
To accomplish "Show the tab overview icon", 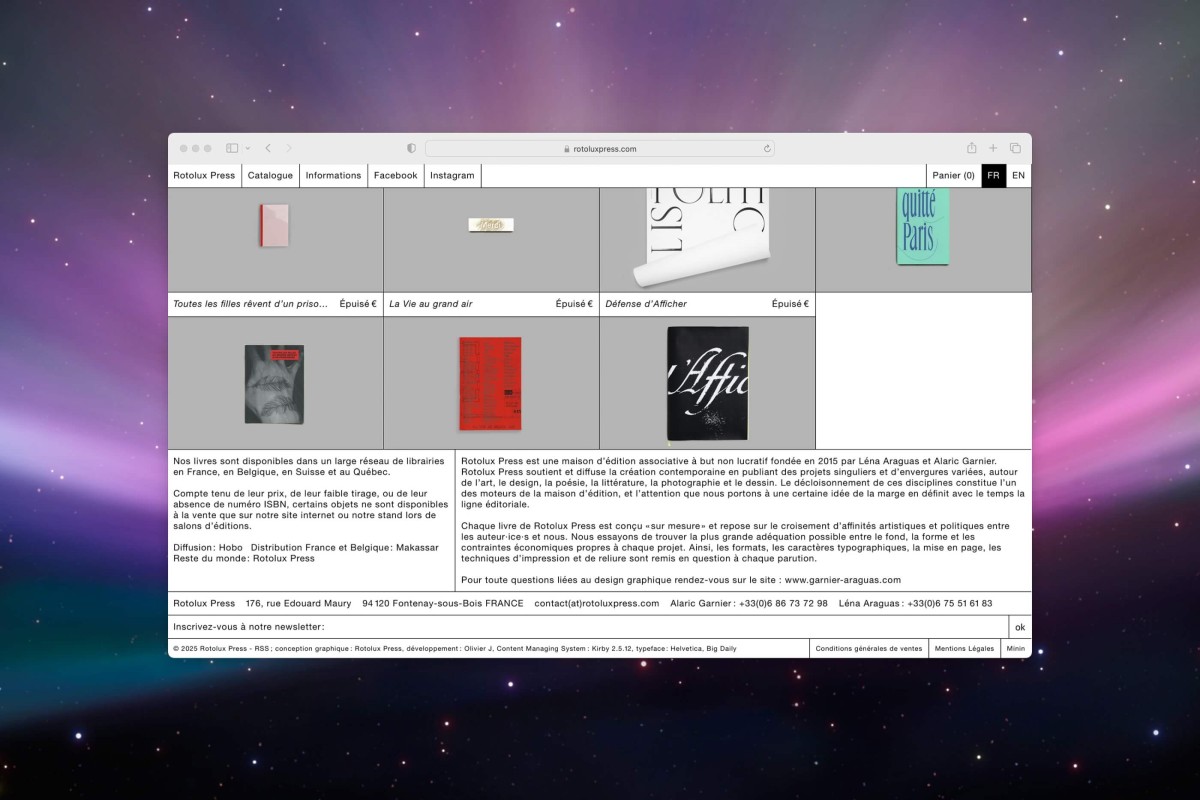I will (1015, 148).
